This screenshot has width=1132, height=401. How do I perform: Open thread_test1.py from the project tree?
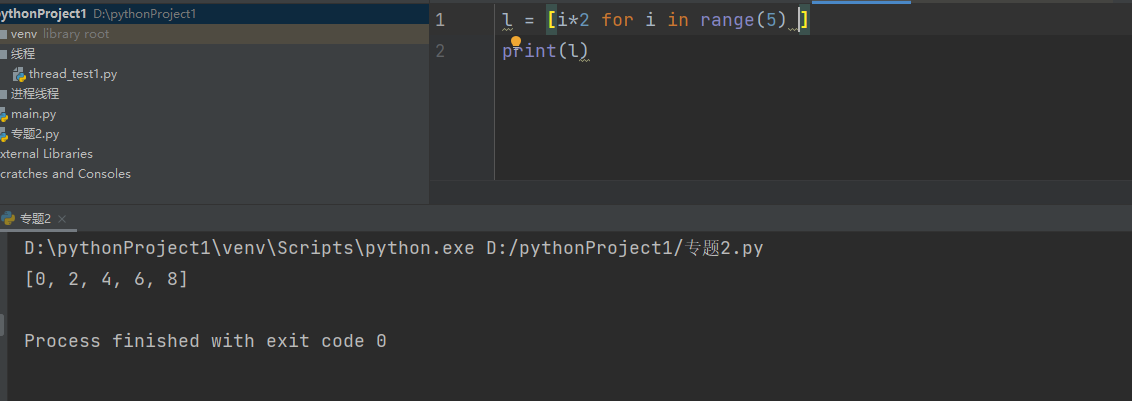(x=73, y=74)
